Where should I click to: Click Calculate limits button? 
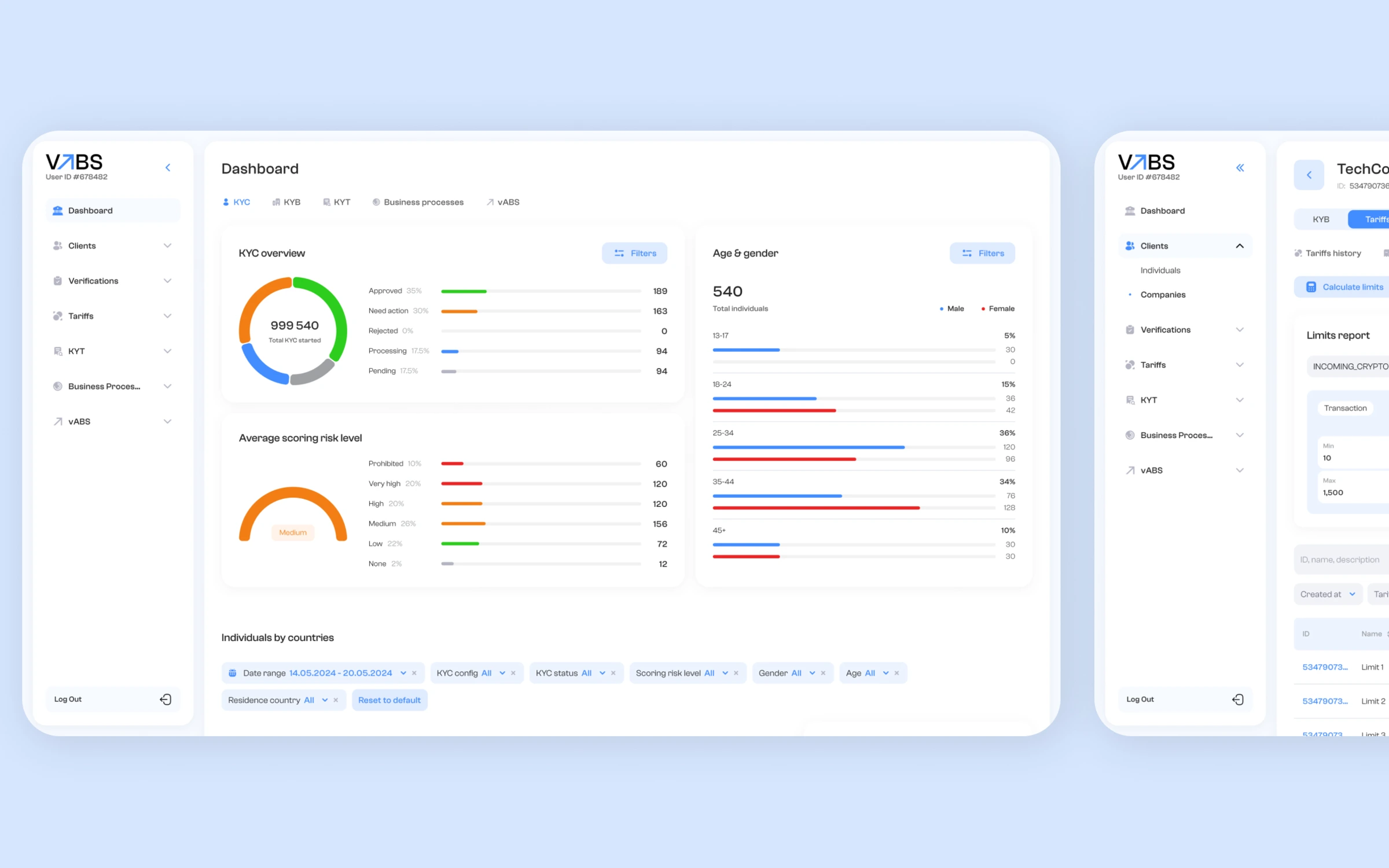tap(1342, 287)
